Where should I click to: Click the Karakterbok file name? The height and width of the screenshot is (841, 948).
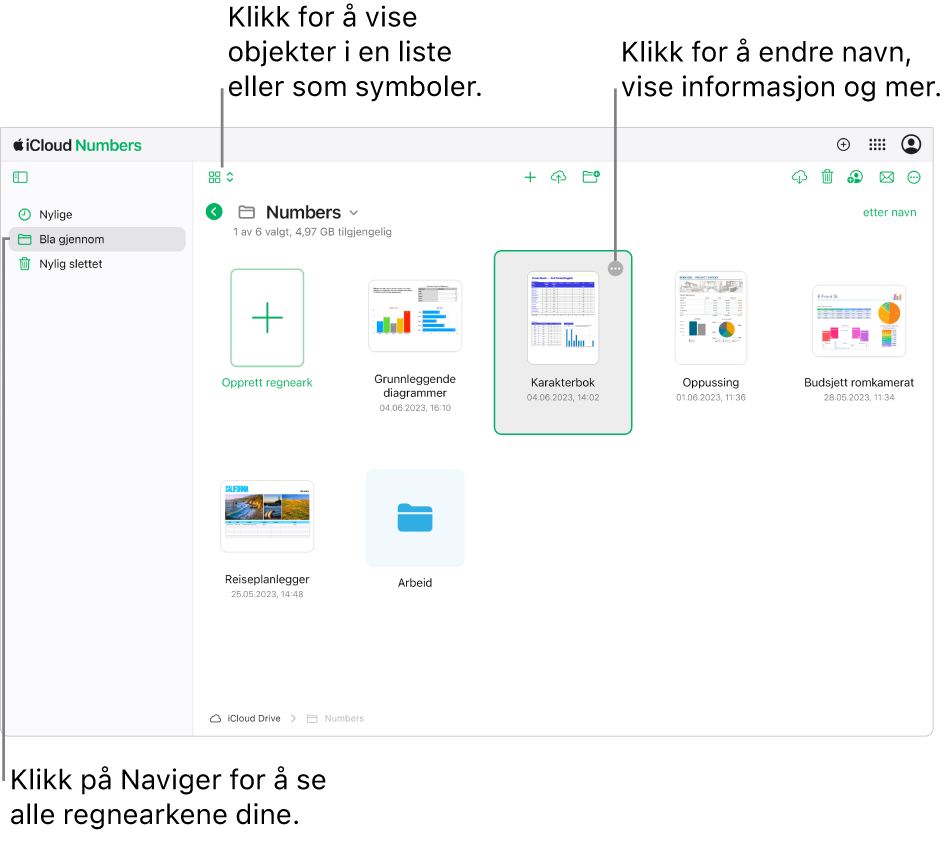[x=563, y=383]
